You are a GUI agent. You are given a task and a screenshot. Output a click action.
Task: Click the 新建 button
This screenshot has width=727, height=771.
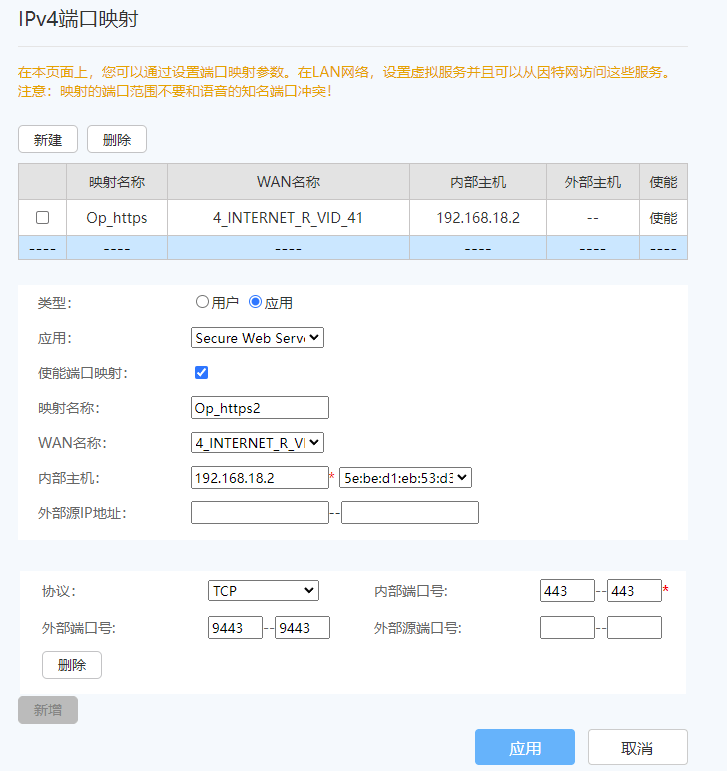48,140
